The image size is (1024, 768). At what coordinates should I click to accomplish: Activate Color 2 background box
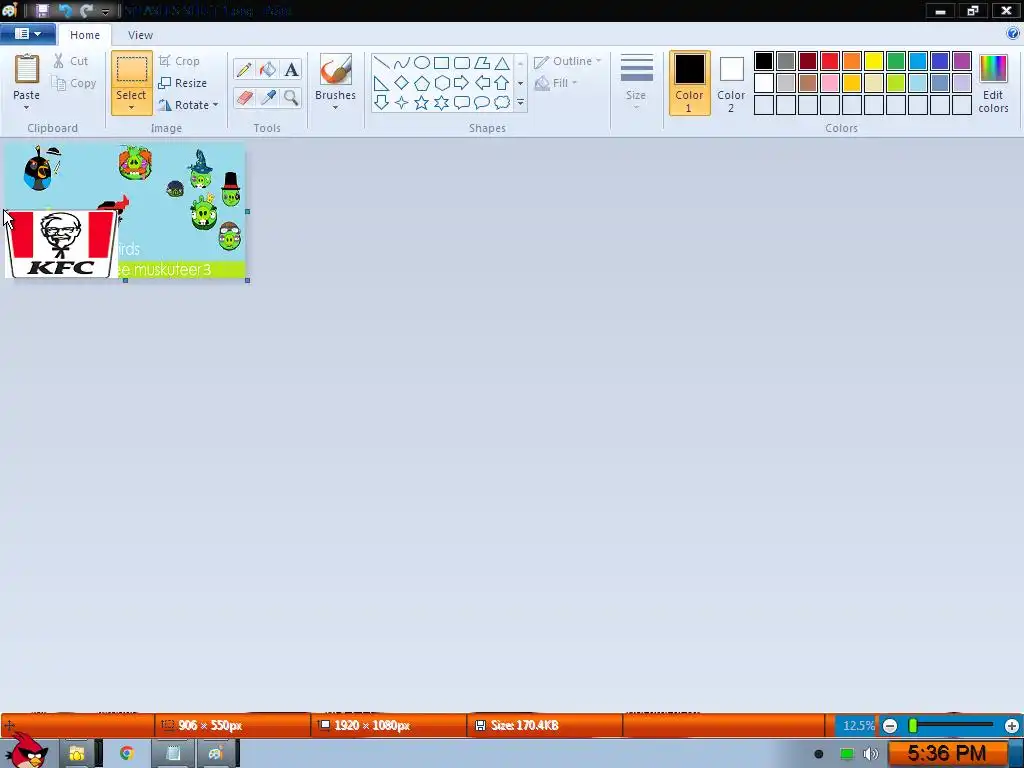pyautogui.click(x=731, y=84)
